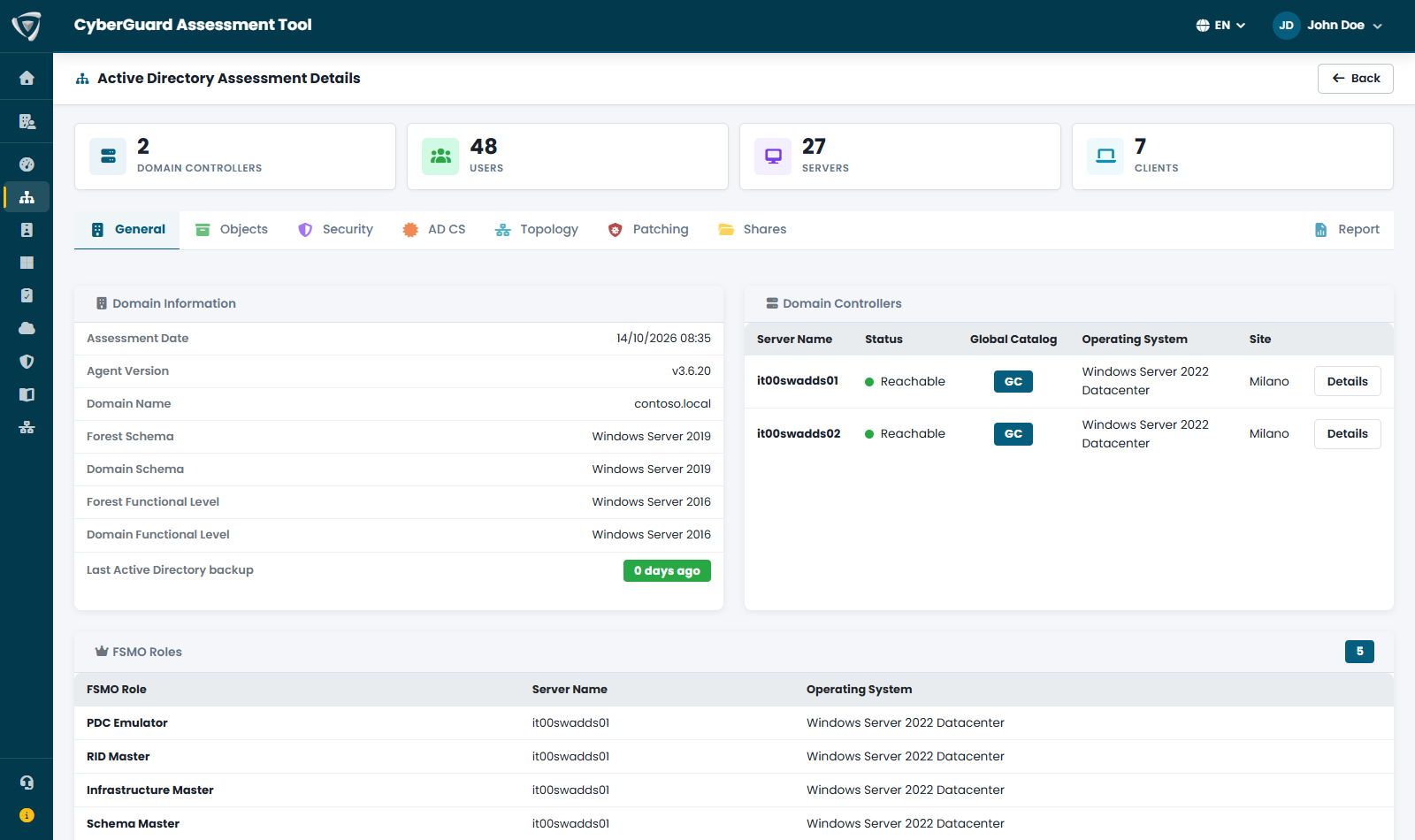Open the shield sidebar icon
Image resolution: width=1415 pixels, height=840 pixels.
27,362
